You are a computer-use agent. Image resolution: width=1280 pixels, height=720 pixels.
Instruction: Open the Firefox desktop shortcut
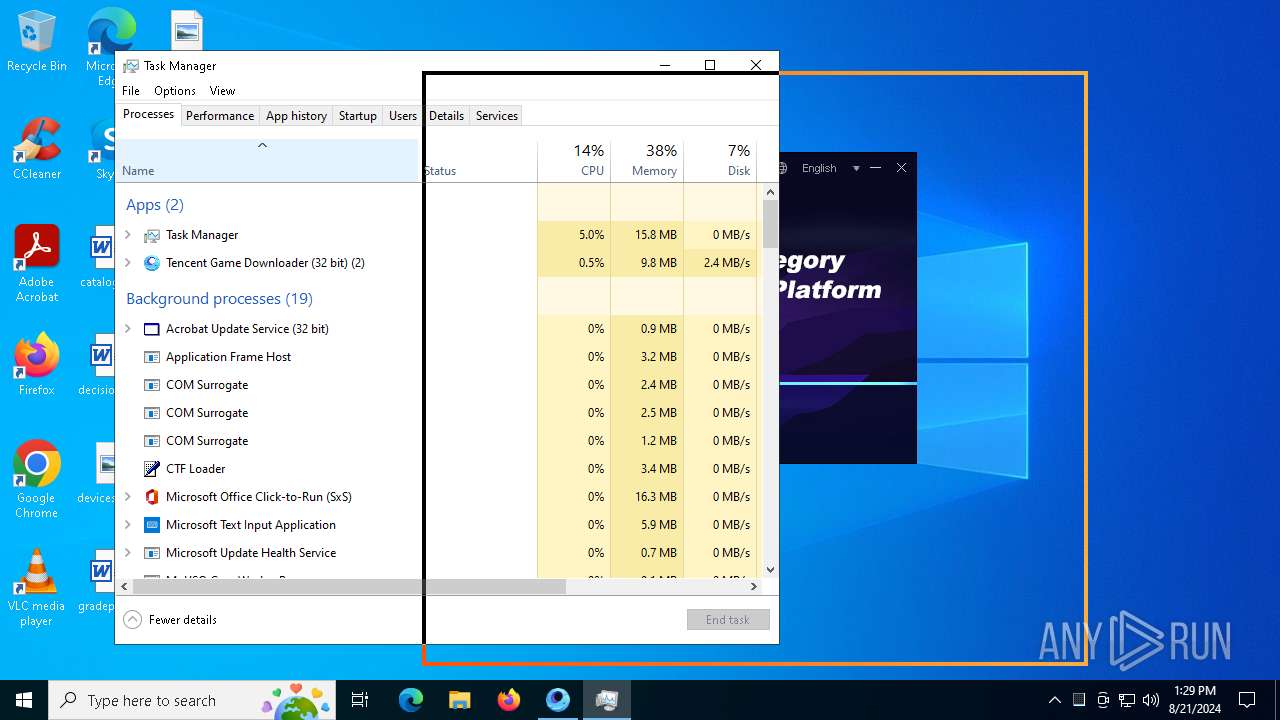point(37,364)
